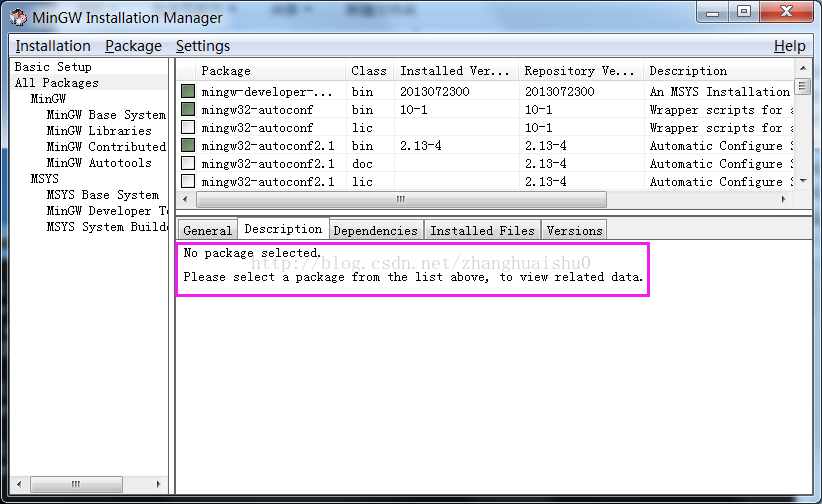Click the package list horizontal scroll thumb
Viewport: 822px width, 504px height.
[401, 199]
